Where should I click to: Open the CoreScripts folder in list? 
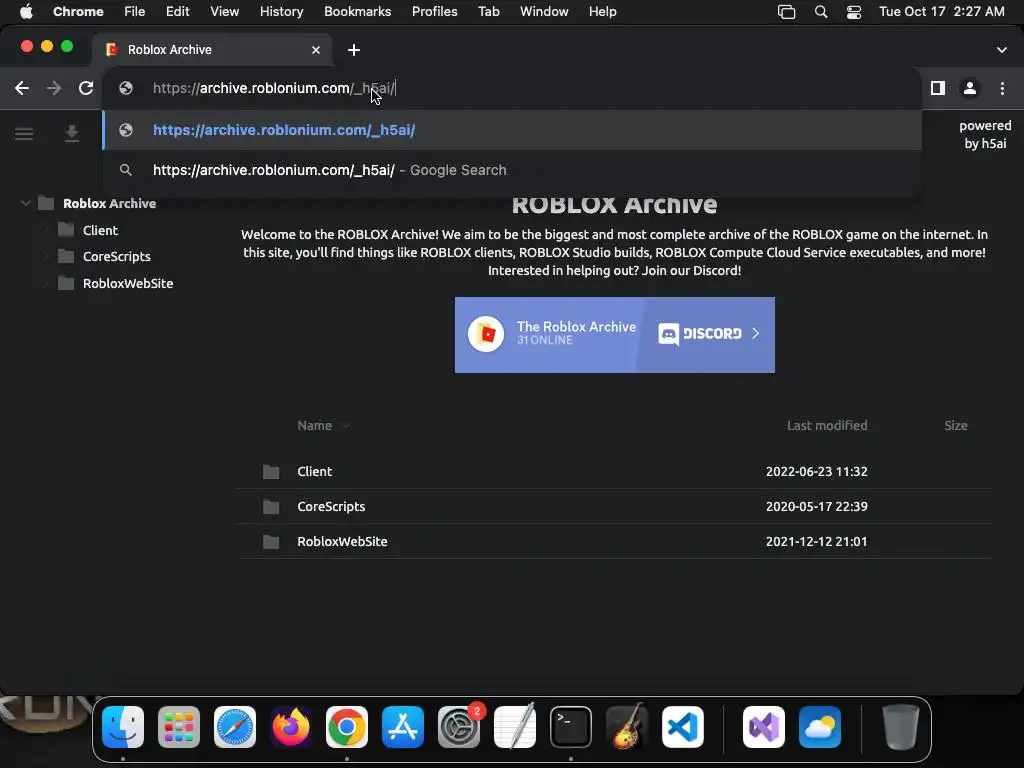331,507
